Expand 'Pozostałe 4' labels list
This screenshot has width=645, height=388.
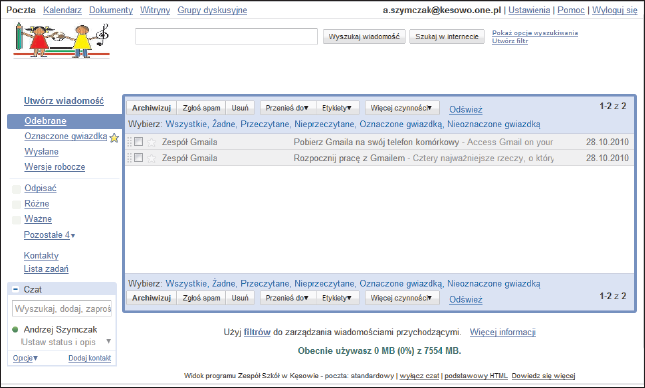point(49,235)
